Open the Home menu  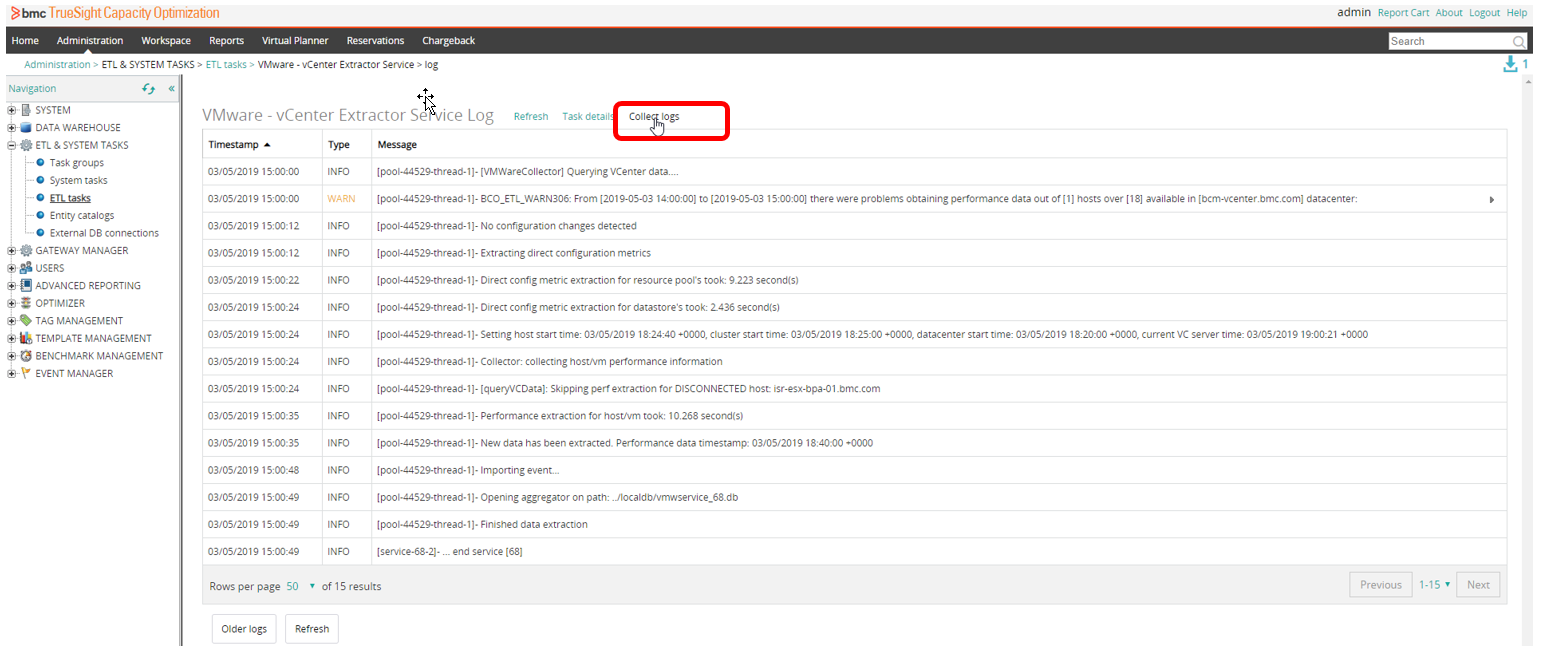click(25, 41)
